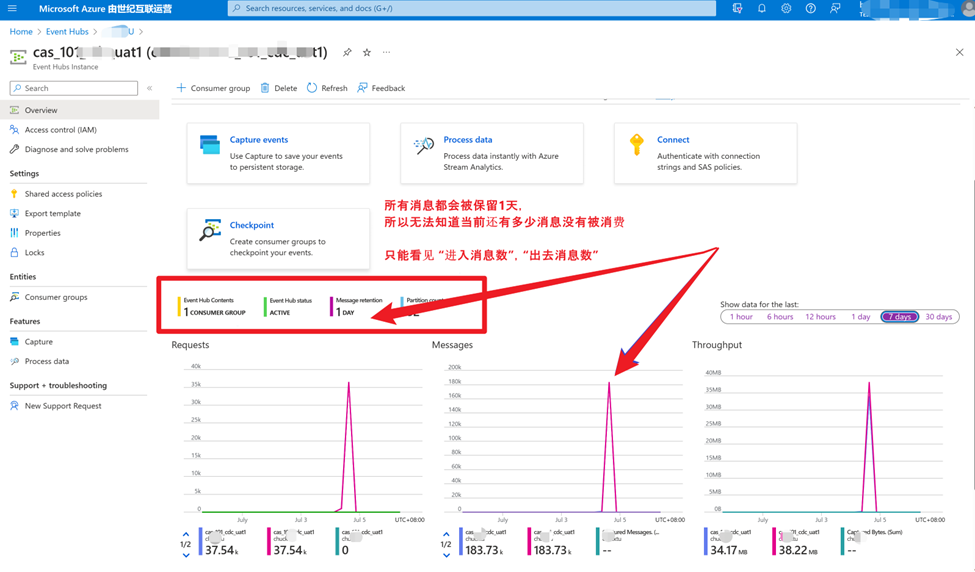Collapse the left navigation pane

[149, 88]
